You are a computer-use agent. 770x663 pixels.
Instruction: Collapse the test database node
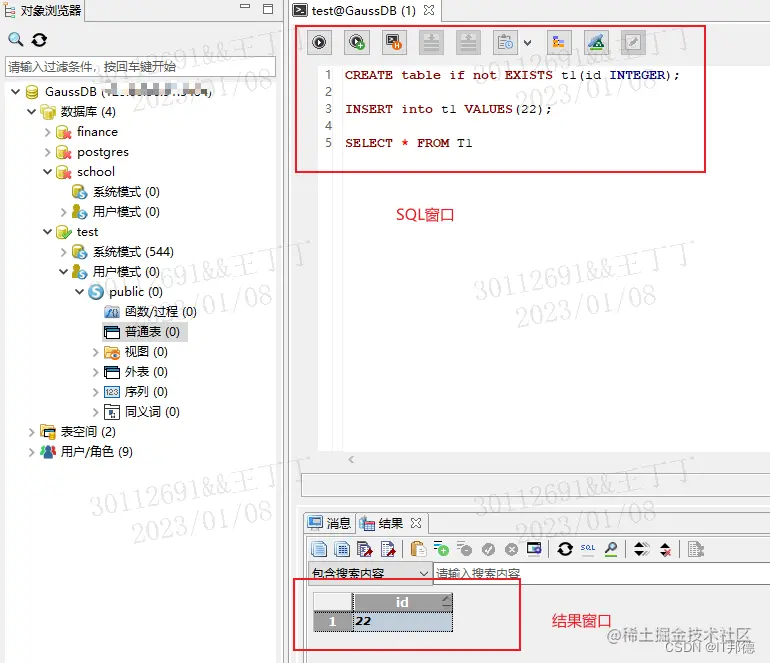(x=48, y=232)
